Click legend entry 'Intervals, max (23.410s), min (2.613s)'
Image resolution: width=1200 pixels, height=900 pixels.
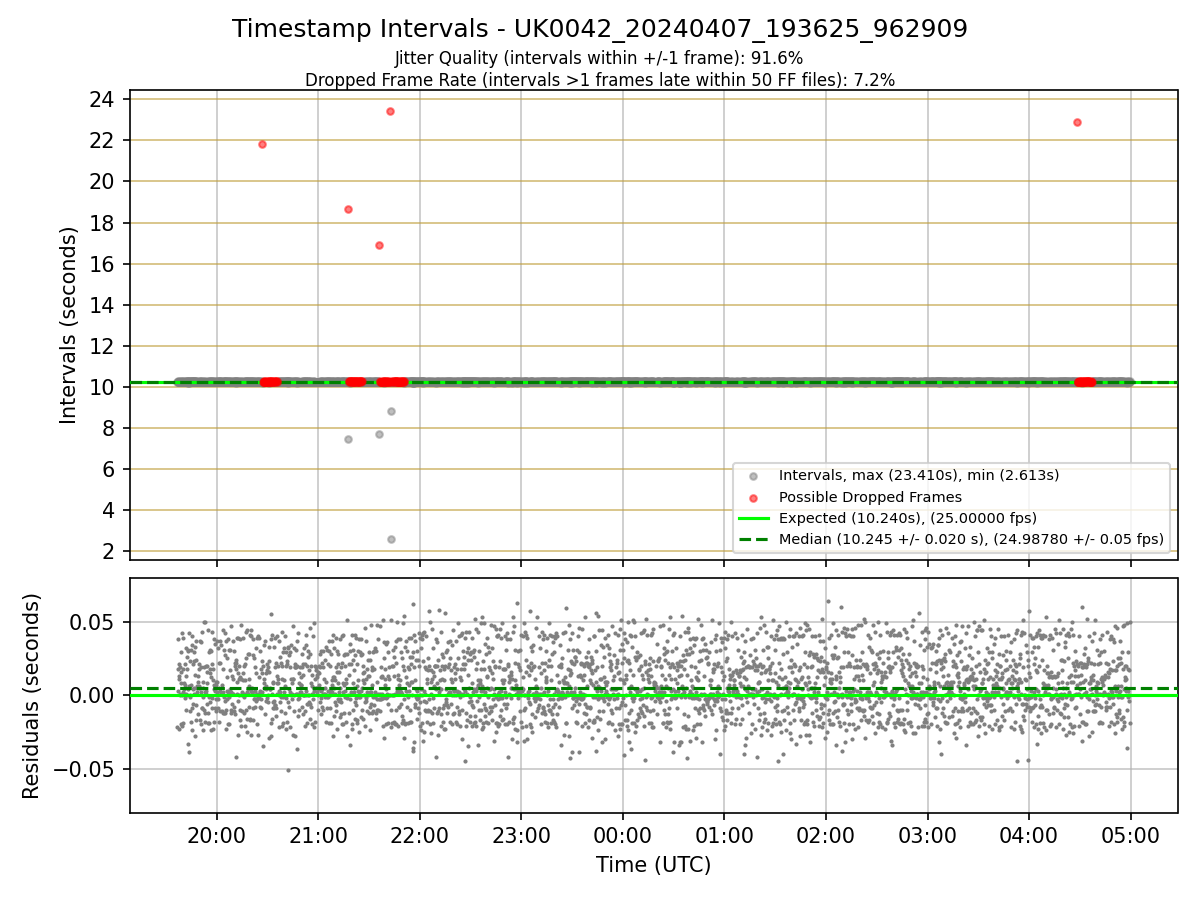coord(919,475)
